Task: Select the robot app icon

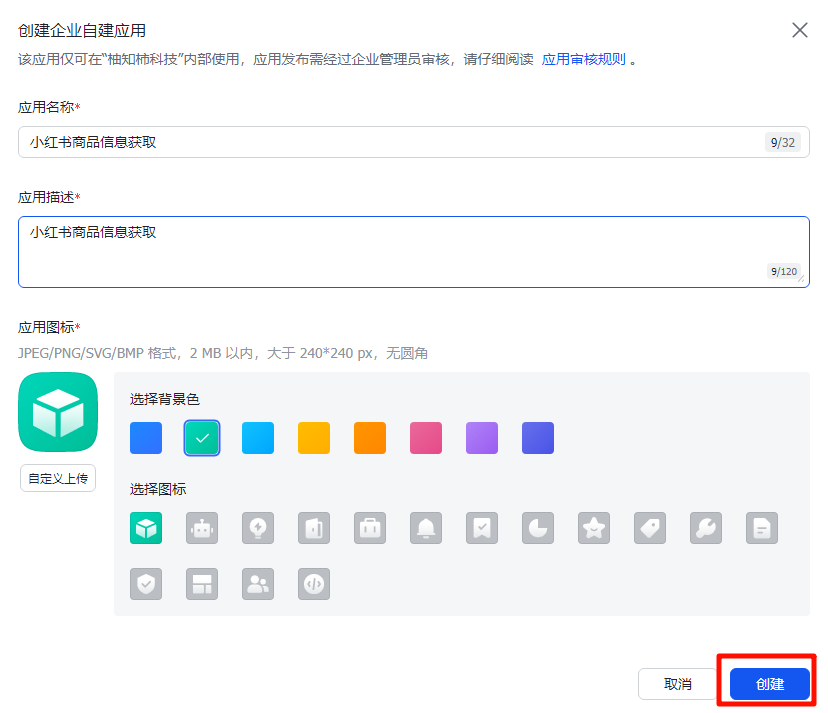Action: click(202, 528)
